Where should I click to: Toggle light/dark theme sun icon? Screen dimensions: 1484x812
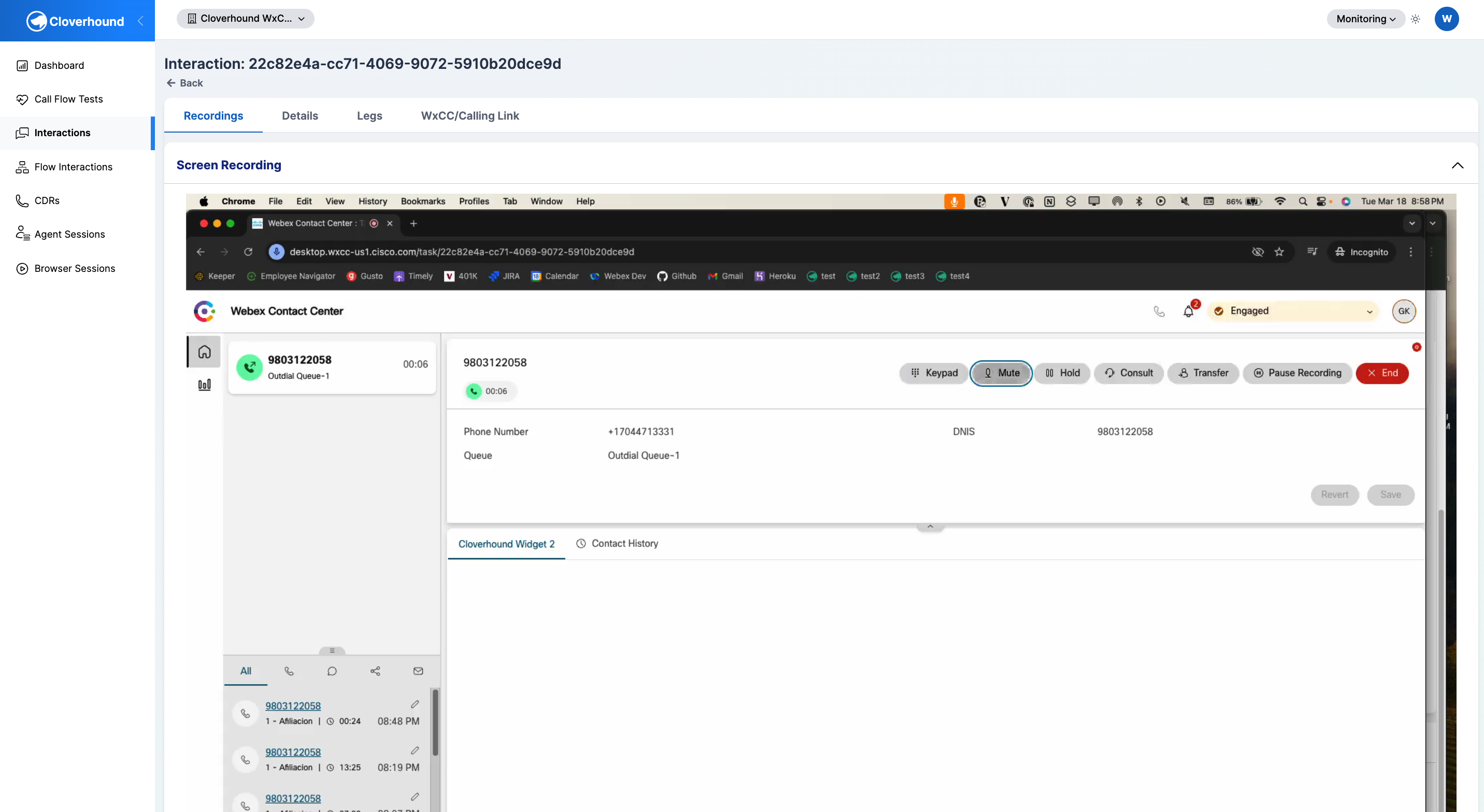tap(1416, 19)
